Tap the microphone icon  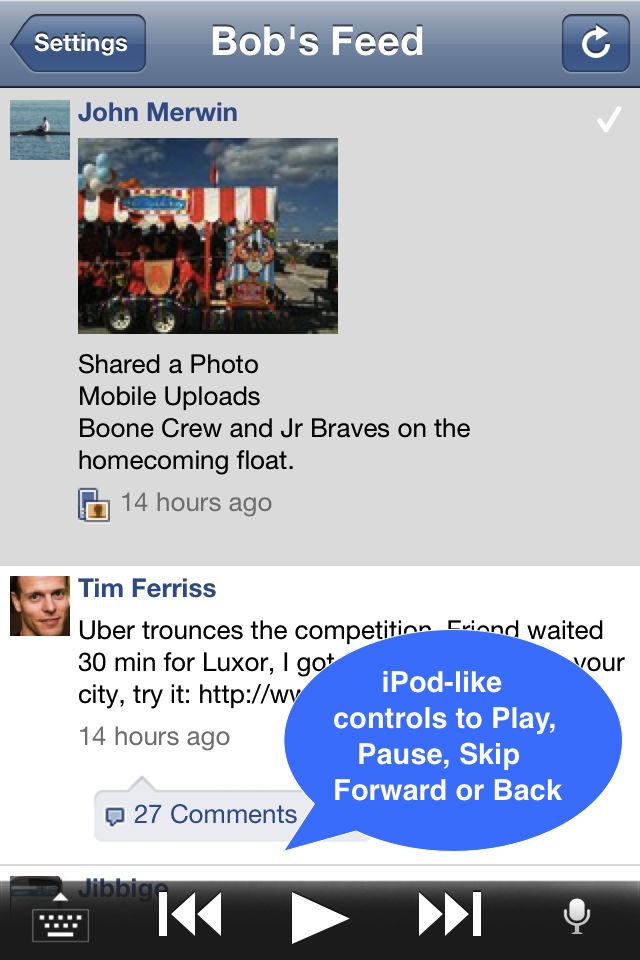pyautogui.click(x=576, y=917)
